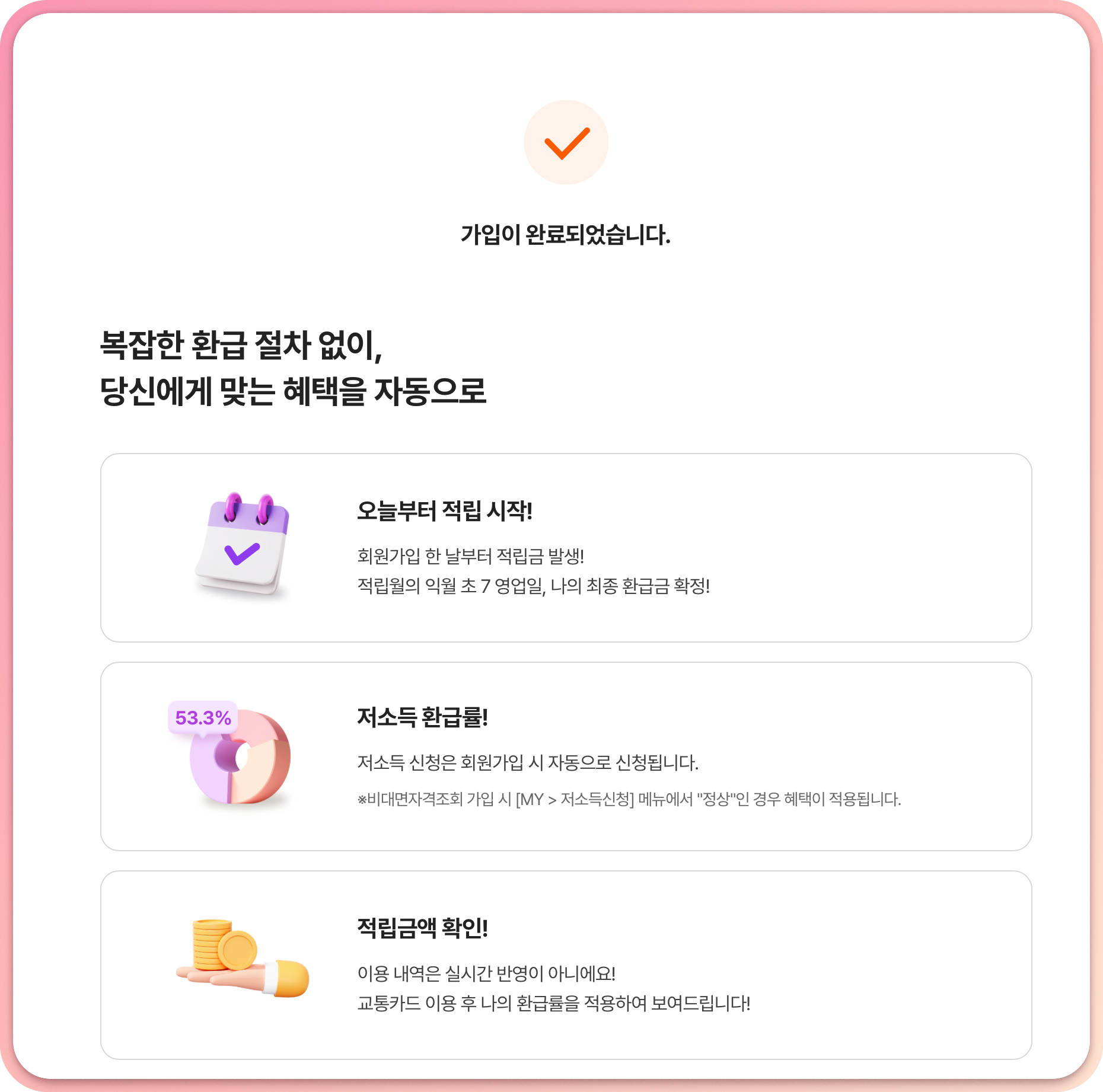Click the hand holding coins icon

coord(243,958)
